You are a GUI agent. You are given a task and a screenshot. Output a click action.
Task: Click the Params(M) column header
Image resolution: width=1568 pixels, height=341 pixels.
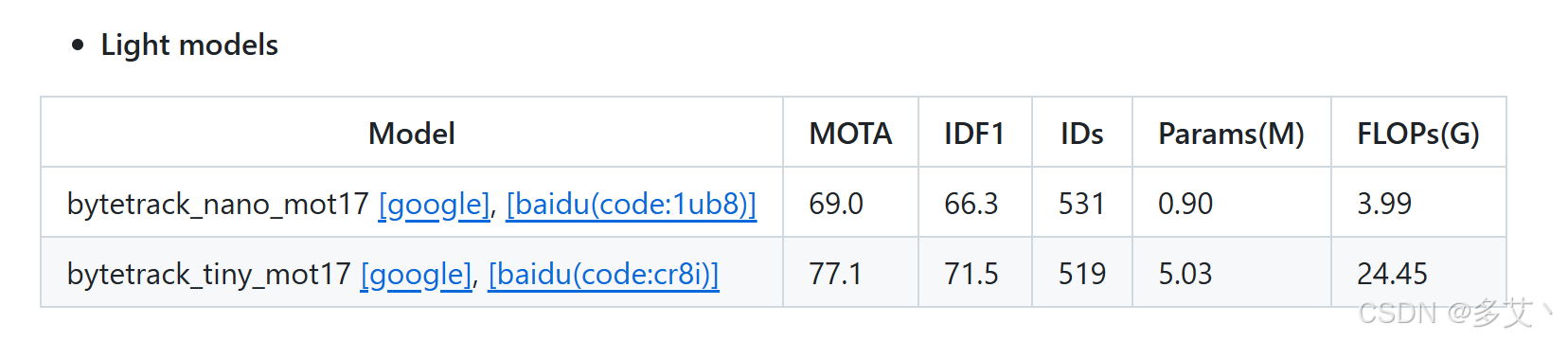tap(1231, 134)
